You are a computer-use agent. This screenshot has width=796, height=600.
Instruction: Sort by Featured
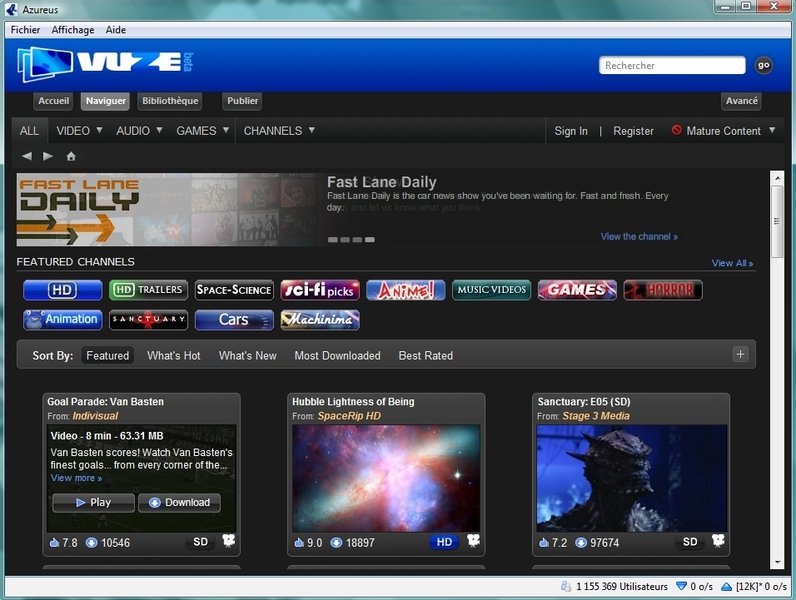coord(108,355)
